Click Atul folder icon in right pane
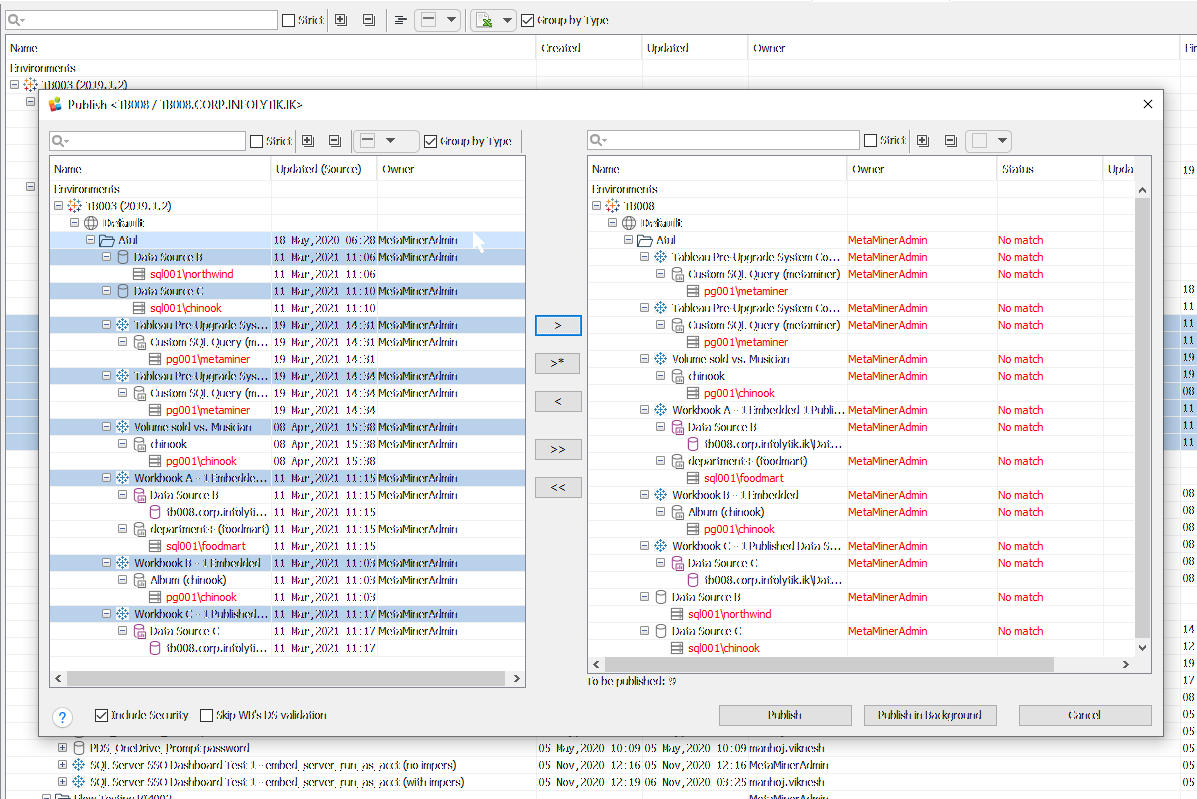 (x=644, y=240)
